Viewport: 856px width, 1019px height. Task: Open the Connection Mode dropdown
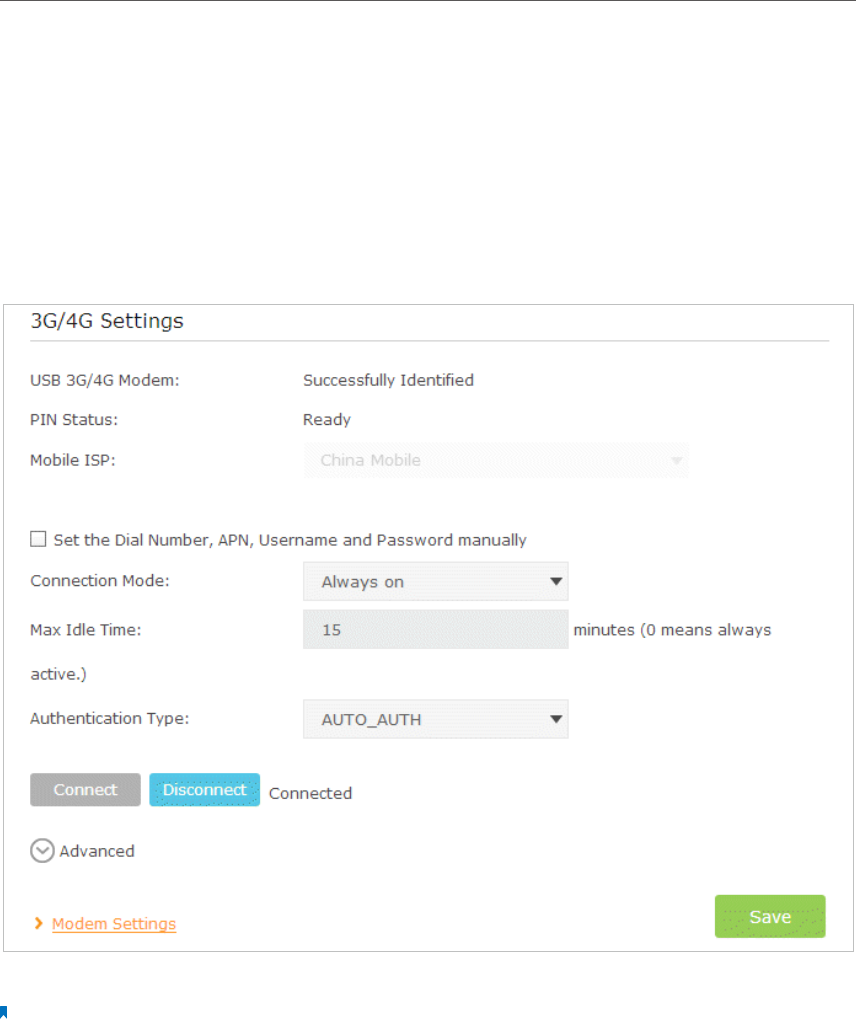(435, 581)
